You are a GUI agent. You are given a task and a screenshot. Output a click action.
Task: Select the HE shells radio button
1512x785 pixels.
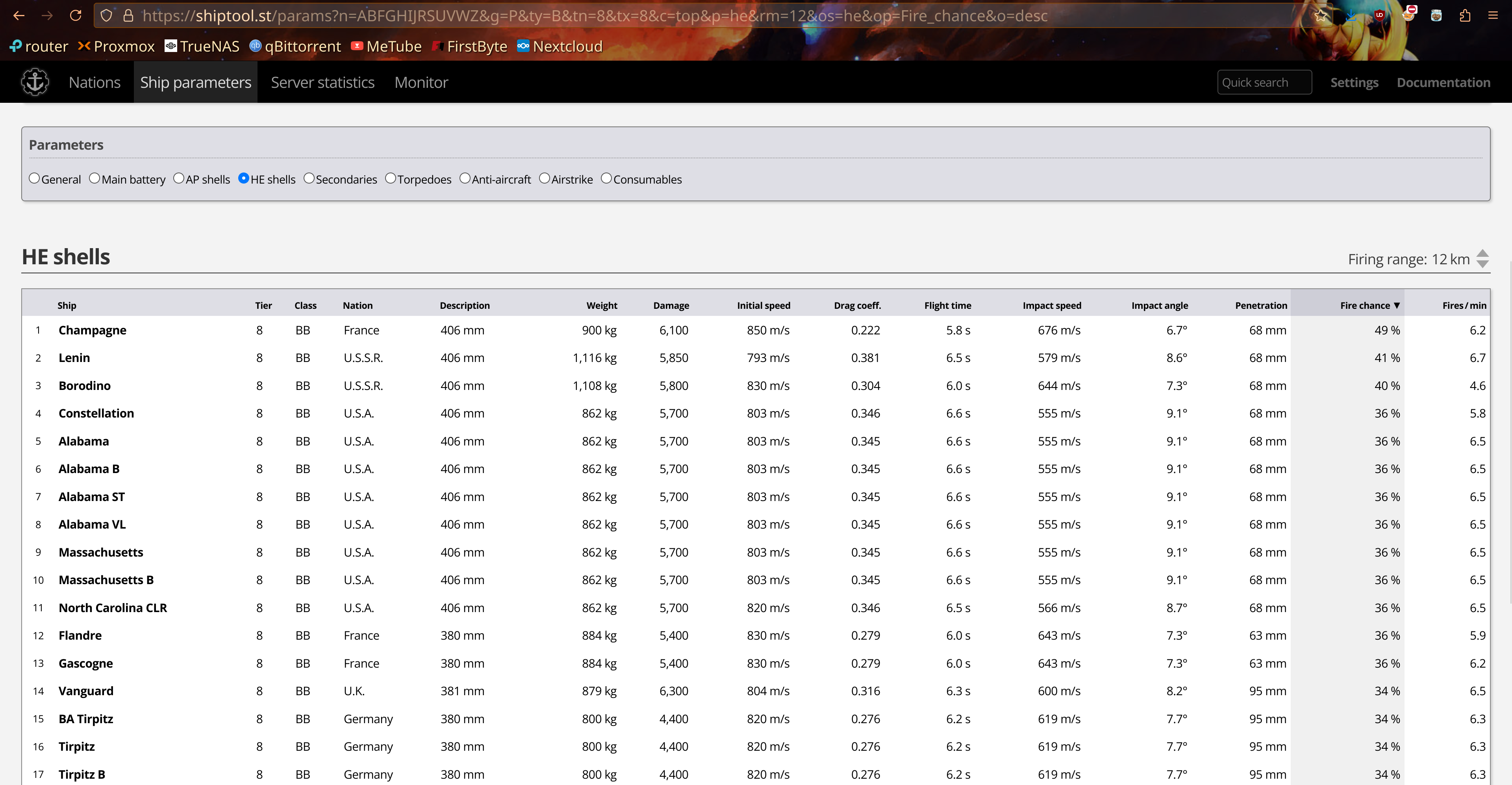[244, 178]
